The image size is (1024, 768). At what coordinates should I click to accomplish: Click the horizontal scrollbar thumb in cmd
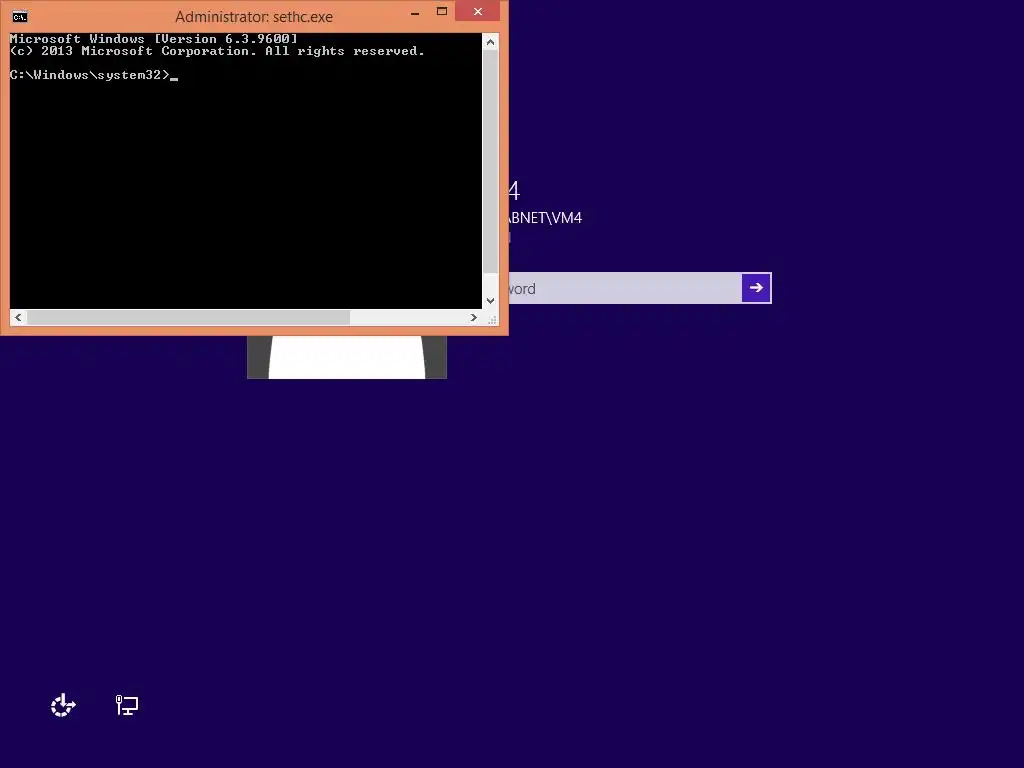coord(188,317)
